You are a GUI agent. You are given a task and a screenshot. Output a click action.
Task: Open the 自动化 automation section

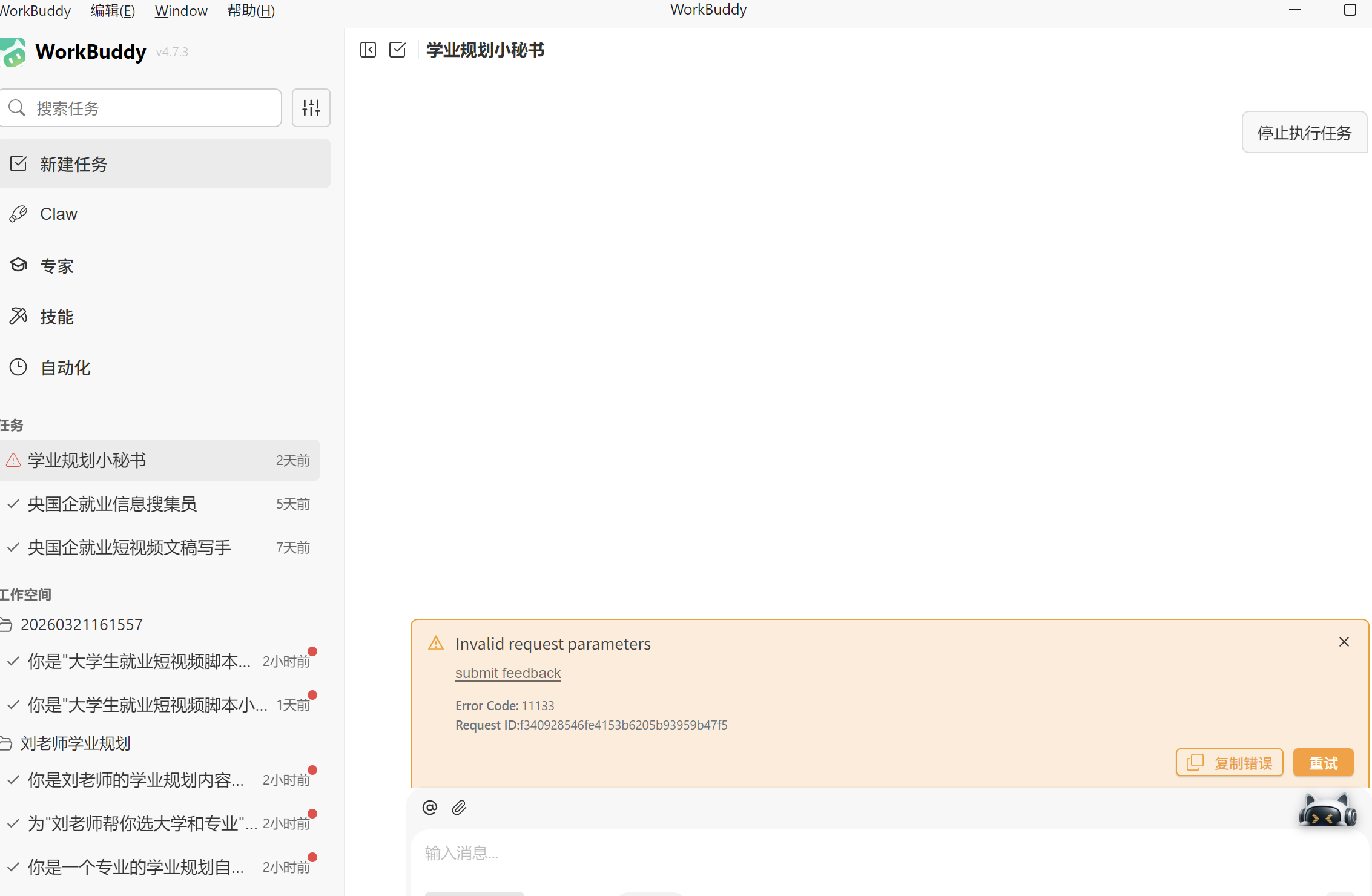[65, 367]
